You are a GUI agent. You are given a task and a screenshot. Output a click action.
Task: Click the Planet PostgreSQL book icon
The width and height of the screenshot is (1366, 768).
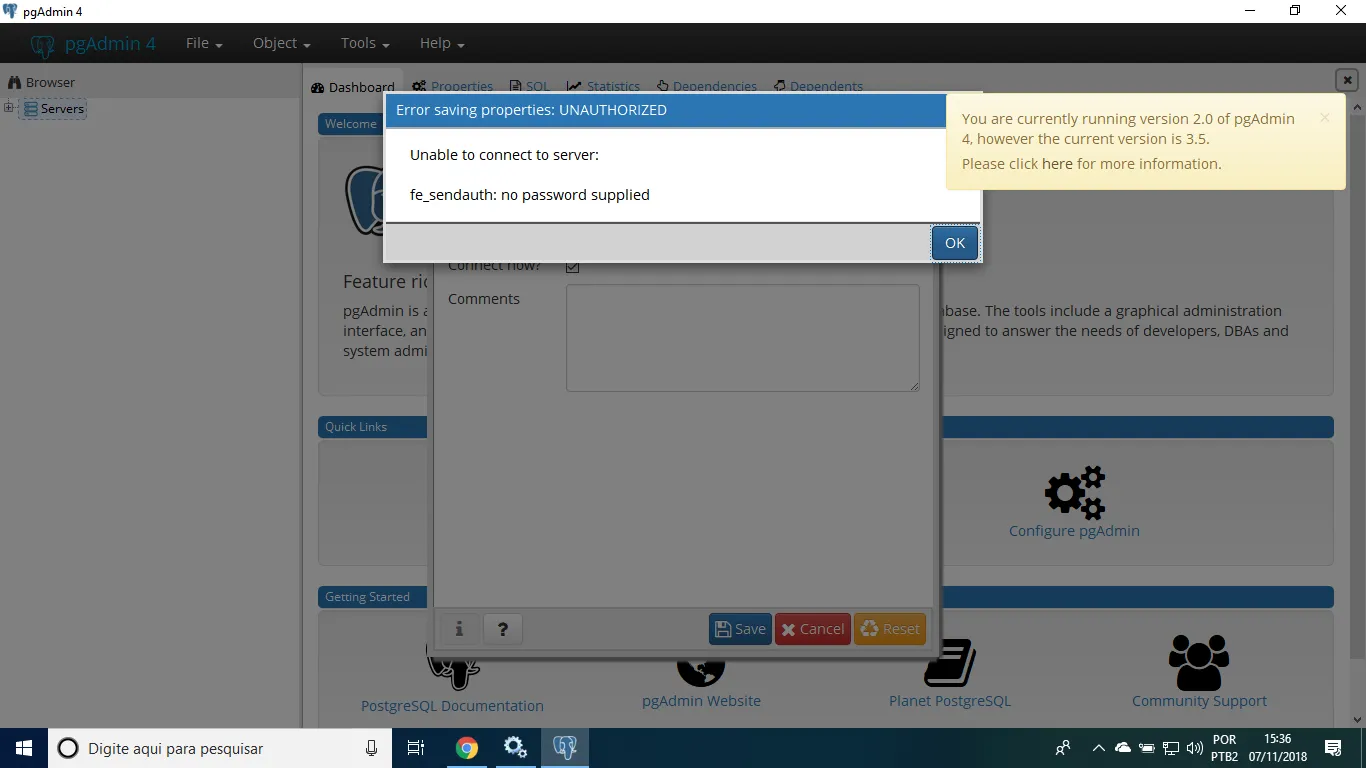click(949, 664)
